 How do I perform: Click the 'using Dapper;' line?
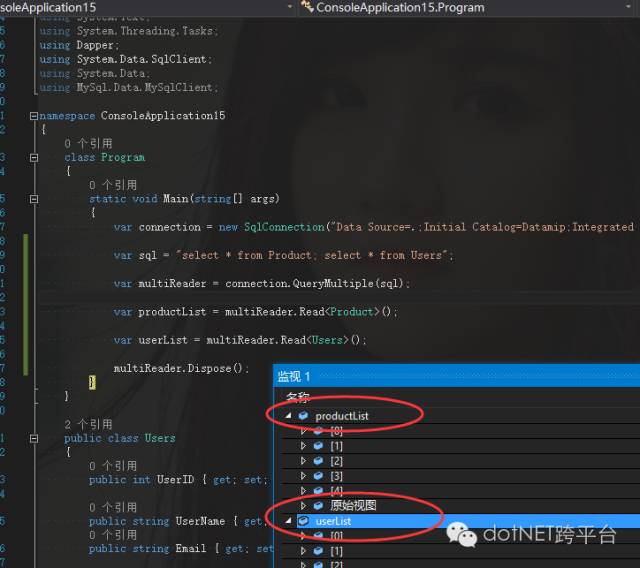(80, 45)
